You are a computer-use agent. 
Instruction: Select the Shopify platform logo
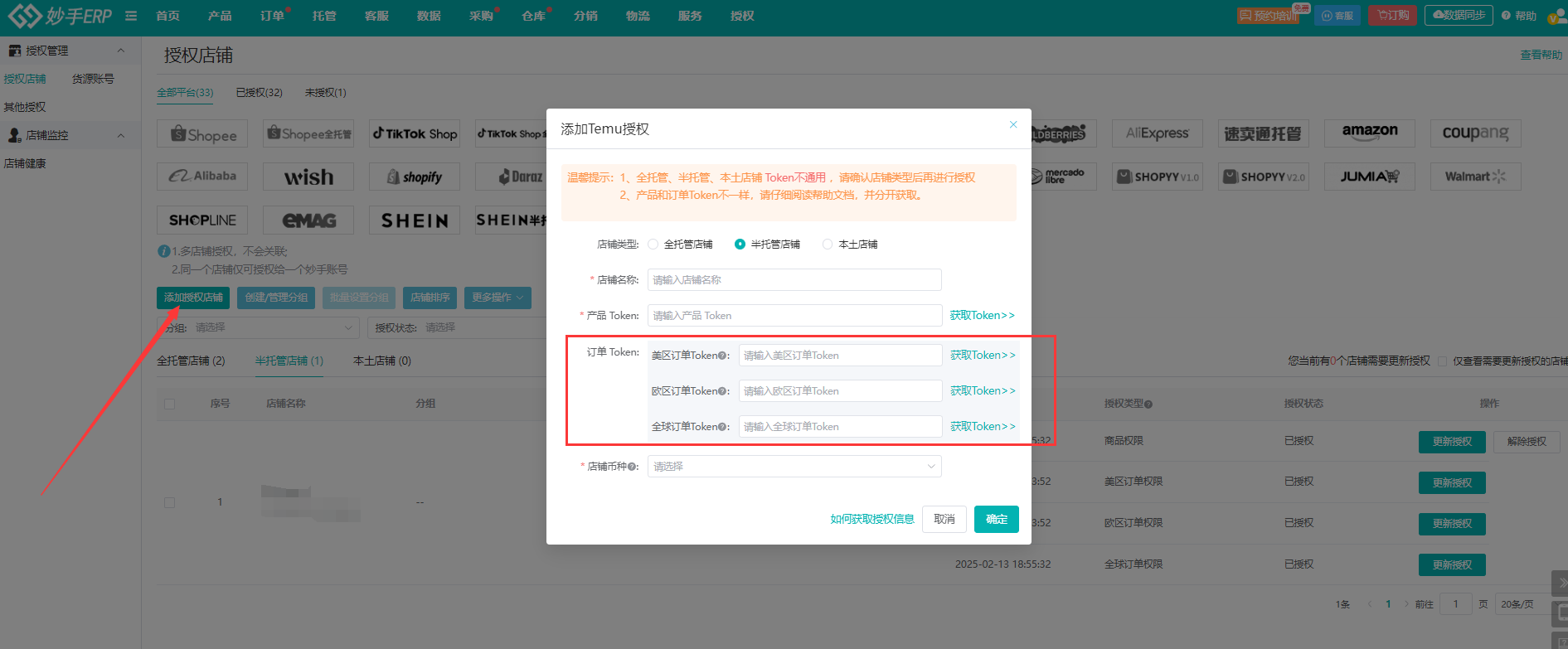point(415,177)
